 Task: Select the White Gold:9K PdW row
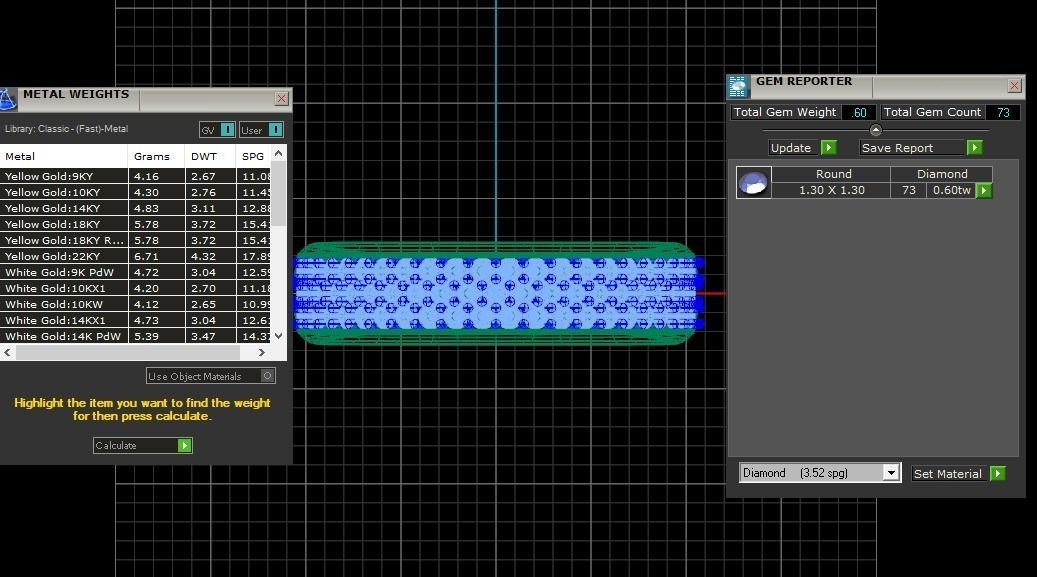tap(136, 272)
